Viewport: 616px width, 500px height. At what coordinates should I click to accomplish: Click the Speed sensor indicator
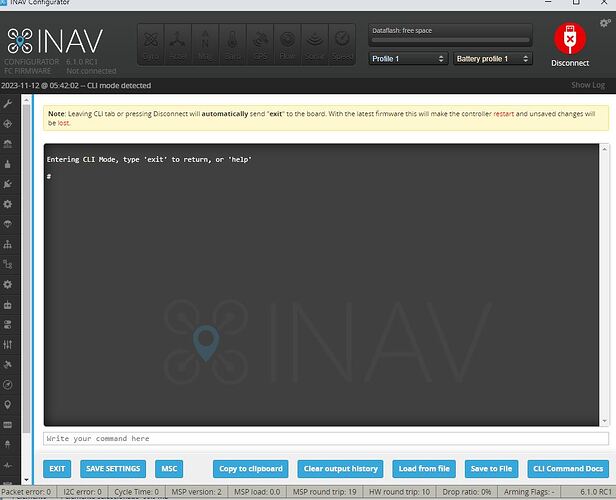coord(342,44)
